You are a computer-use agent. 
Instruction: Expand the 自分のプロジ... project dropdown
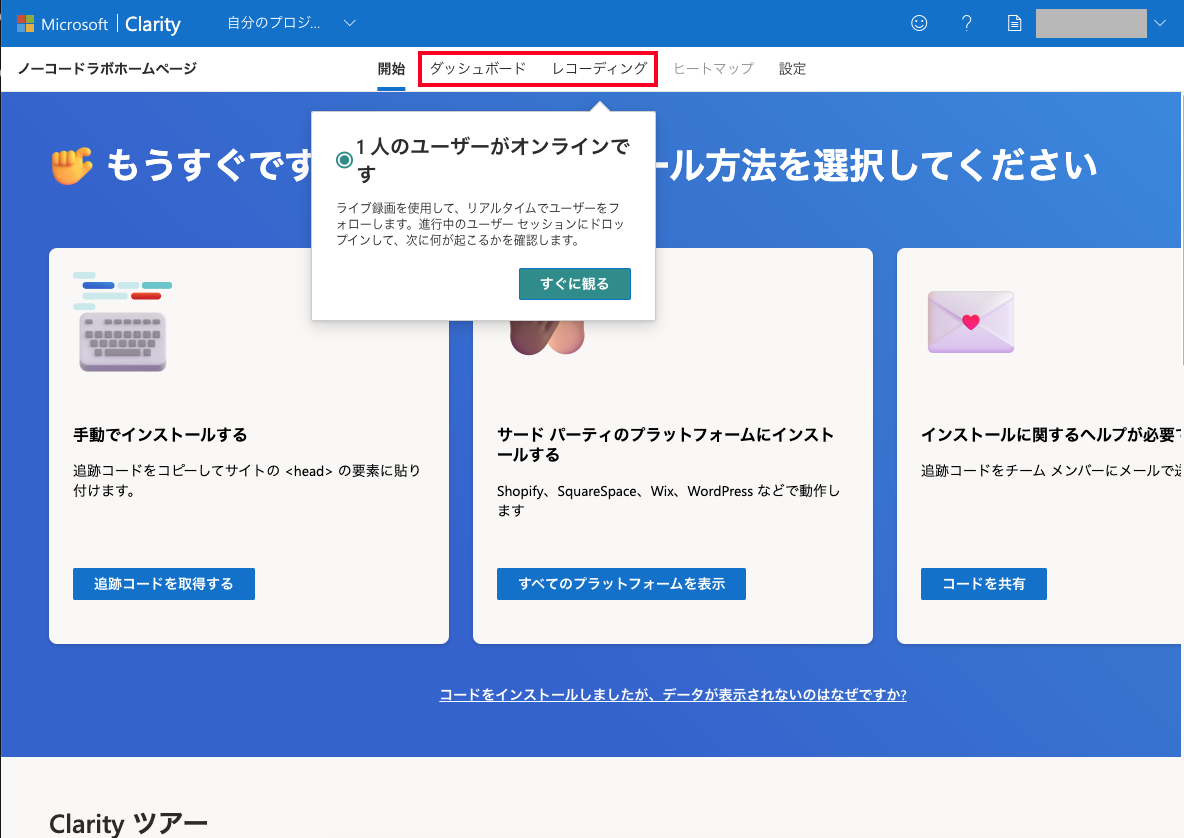(291, 23)
